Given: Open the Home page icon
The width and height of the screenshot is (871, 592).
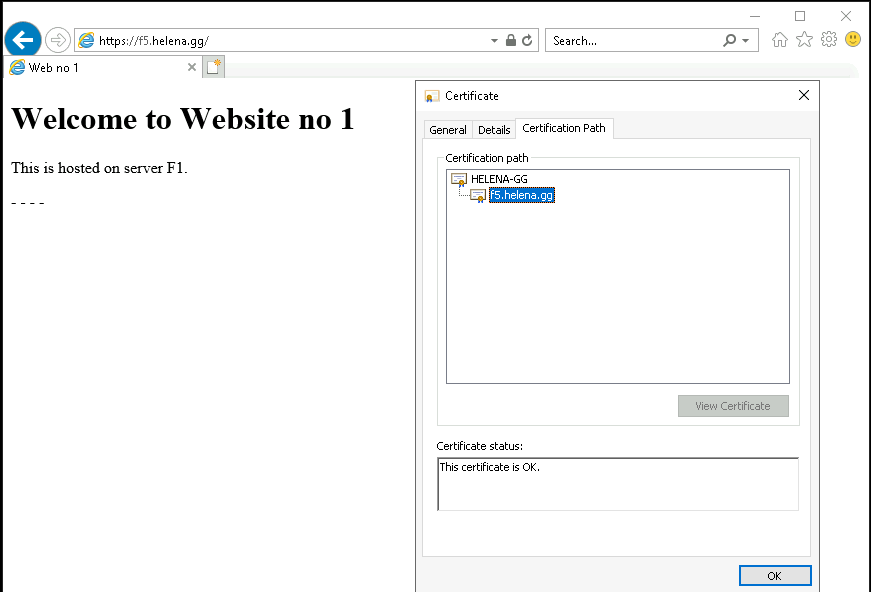Looking at the screenshot, I should [x=780, y=40].
